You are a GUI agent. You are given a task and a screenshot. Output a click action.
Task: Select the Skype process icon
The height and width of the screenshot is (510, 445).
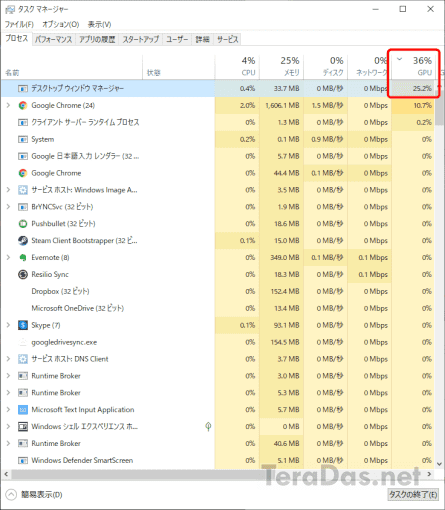coord(23,325)
